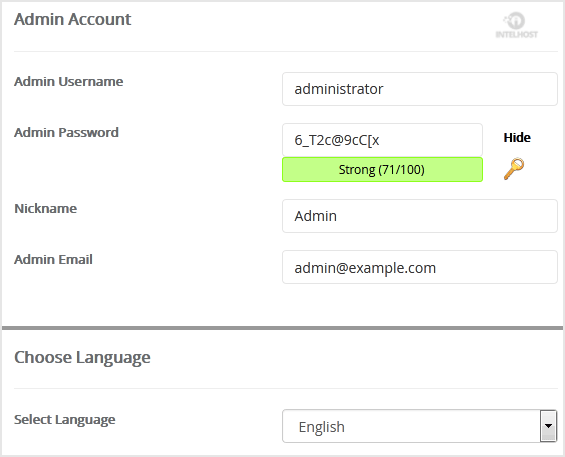
Task: Focus the Admin Password input field
Action: (382, 140)
